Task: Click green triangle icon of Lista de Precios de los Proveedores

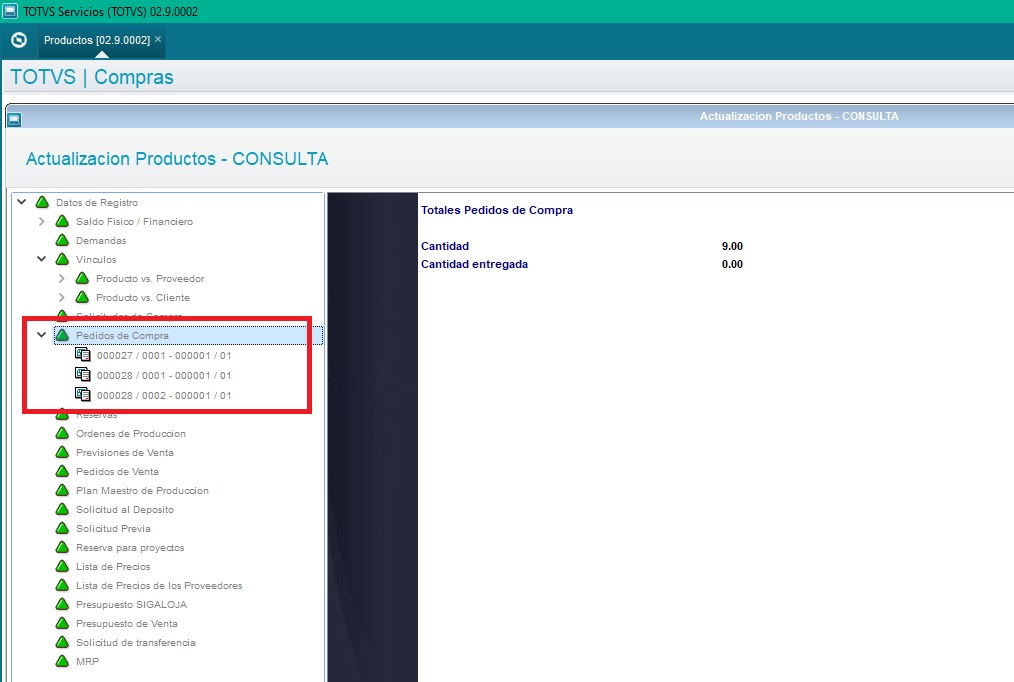Action: pyautogui.click(x=63, y=585)
